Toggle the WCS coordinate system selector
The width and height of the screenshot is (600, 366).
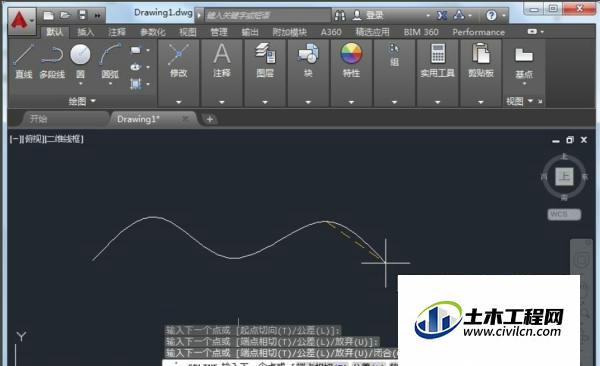click(x=564, y=214)
